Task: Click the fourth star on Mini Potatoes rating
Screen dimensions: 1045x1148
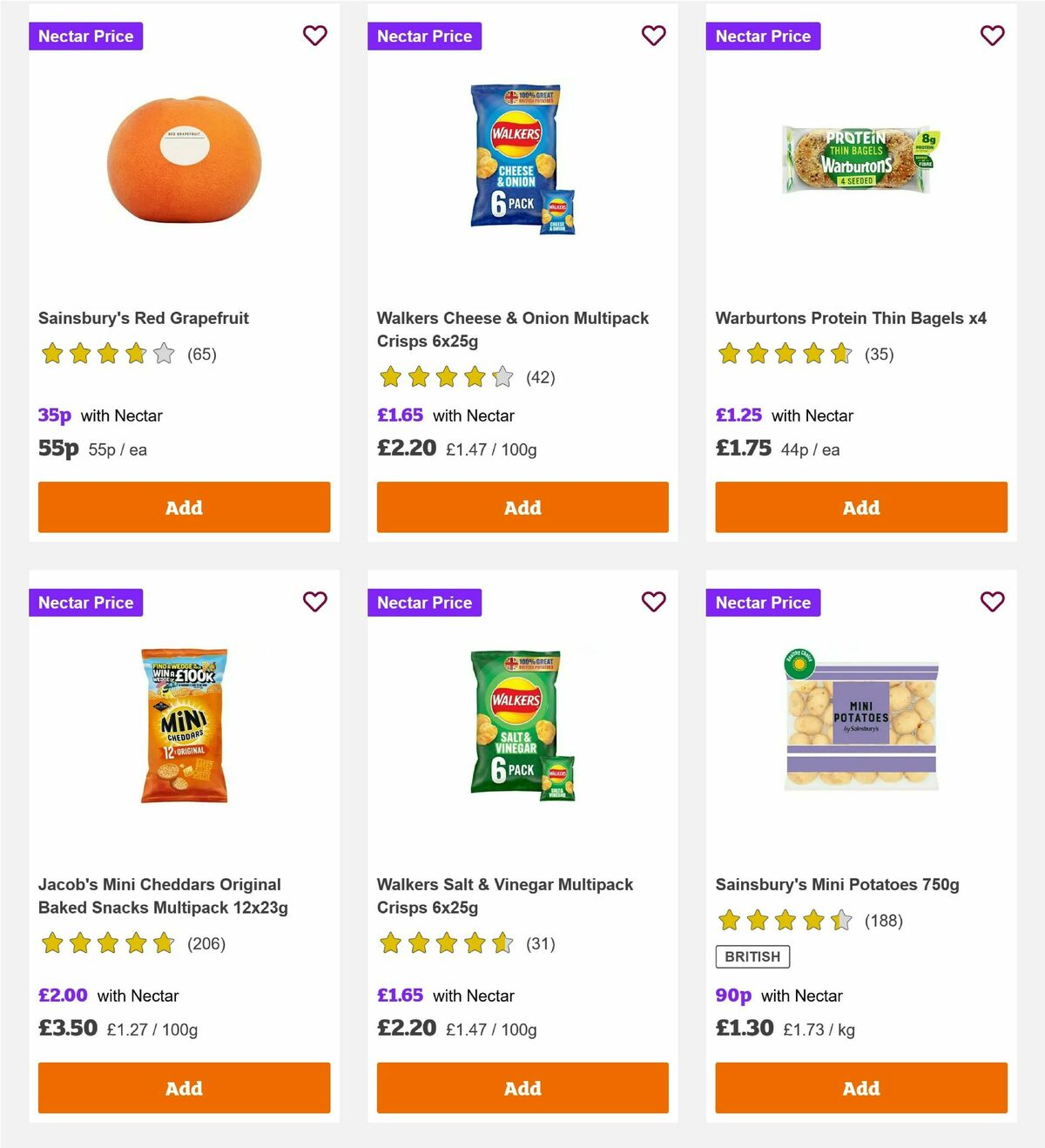Action: click(814, 920)
